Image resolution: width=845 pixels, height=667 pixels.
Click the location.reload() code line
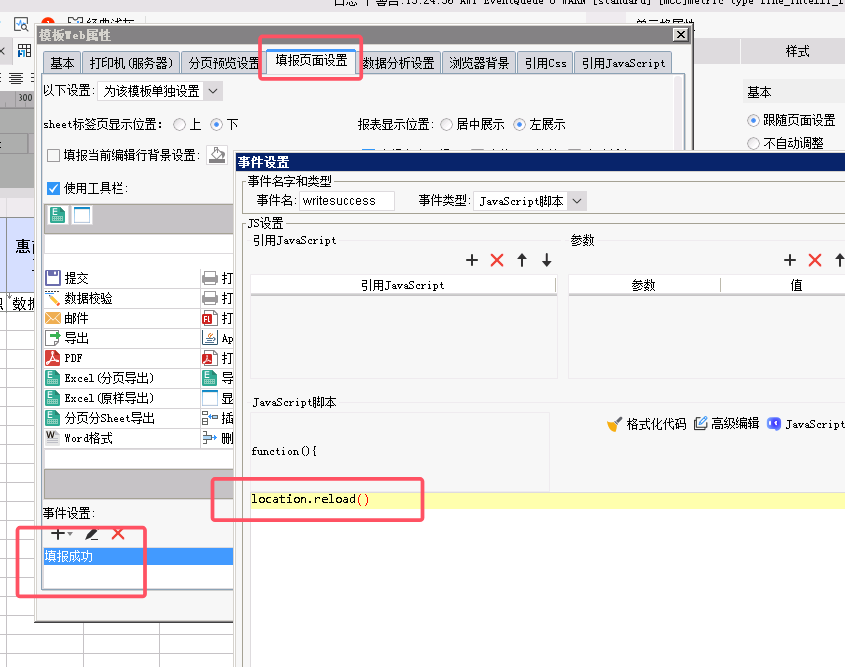548,499
